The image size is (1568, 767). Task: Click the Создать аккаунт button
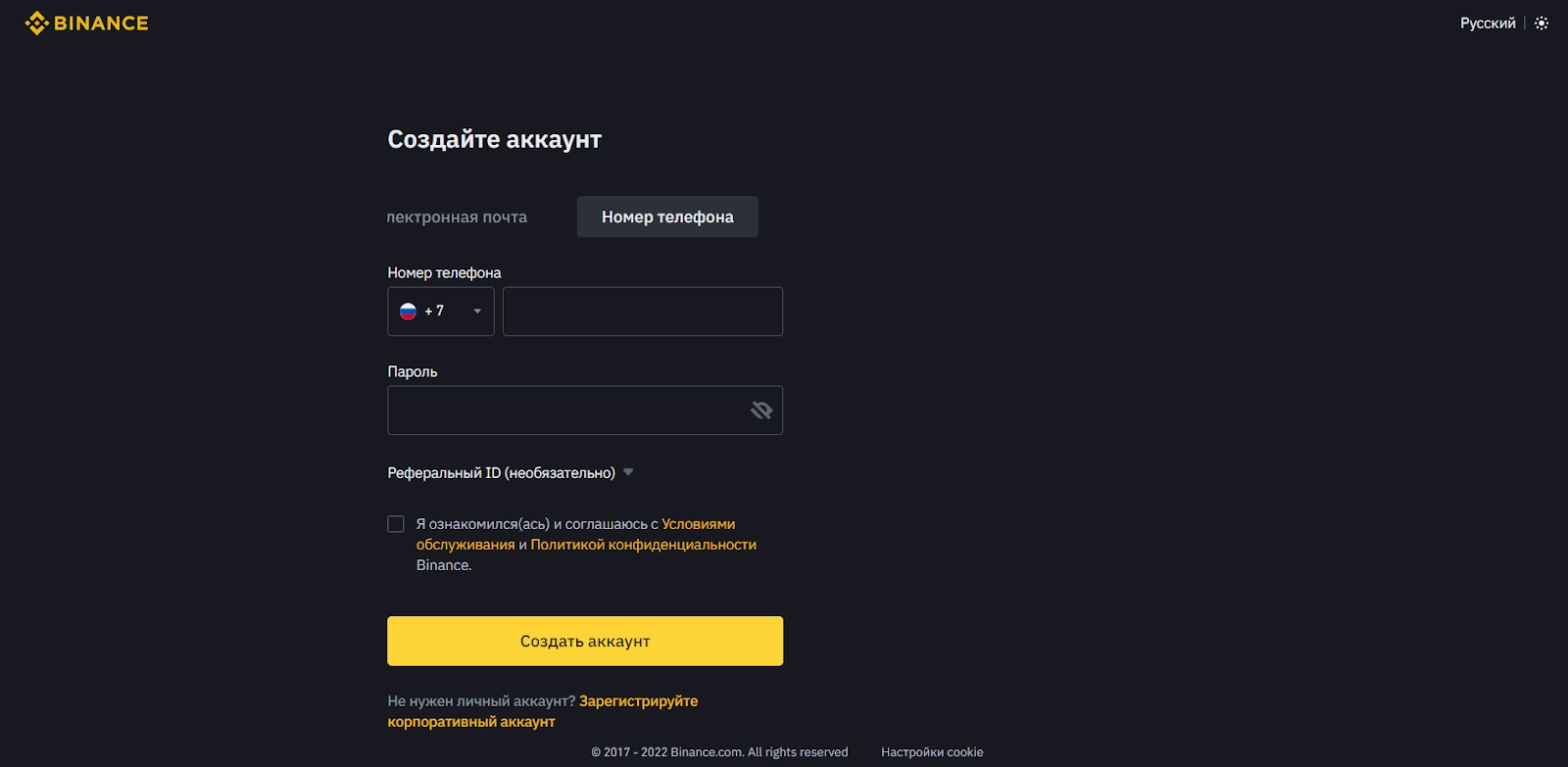coord(585,641)
